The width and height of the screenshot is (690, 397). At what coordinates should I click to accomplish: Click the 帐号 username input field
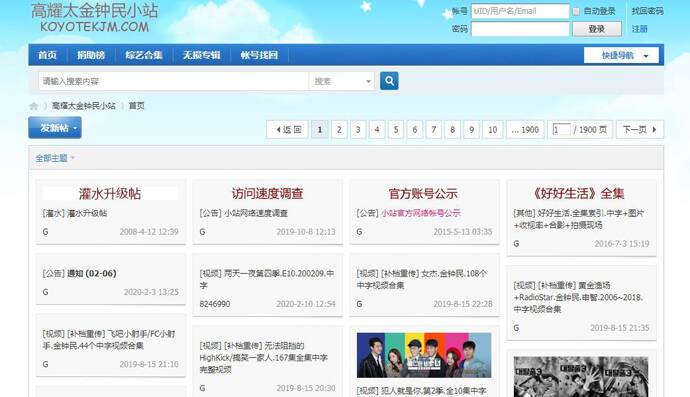point(520,11)
